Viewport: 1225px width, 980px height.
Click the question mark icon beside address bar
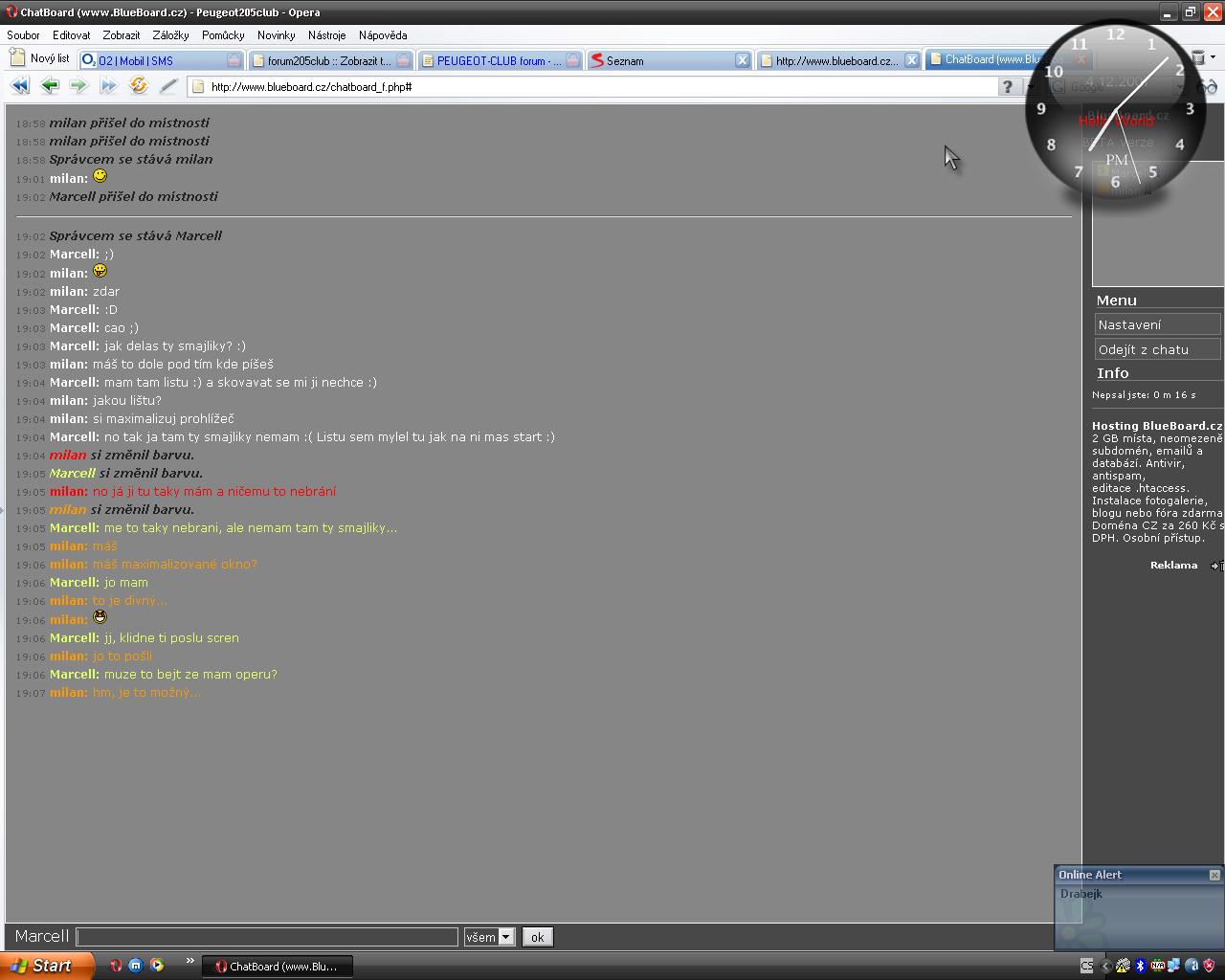click(1007, 87)
